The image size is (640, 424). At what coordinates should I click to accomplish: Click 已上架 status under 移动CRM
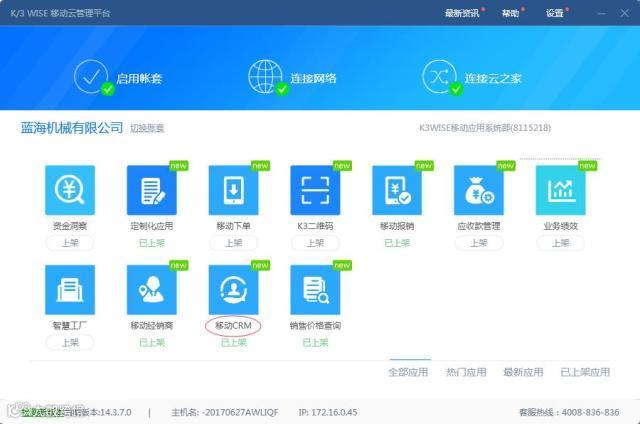tap(233, 343)
